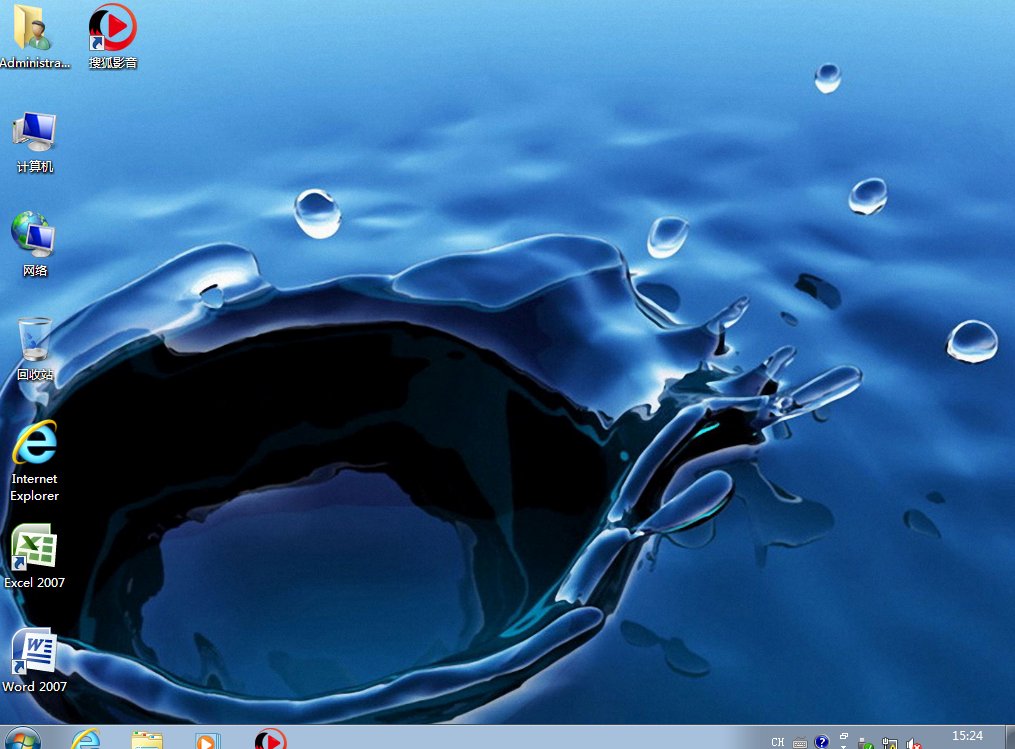Open the Windows Start menu orb
Screen dimensions: 1015x749
pyautogui.click(x=22, y=739)
